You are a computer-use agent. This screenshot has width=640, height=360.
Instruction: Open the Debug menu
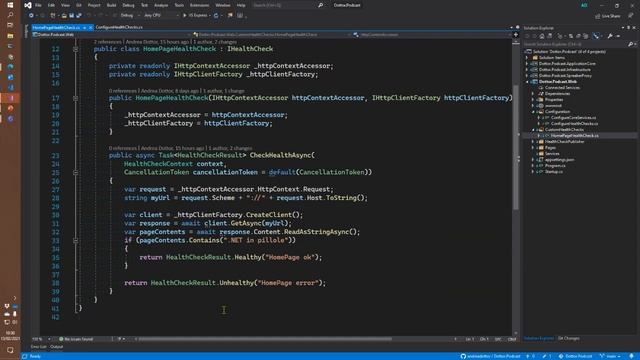pyautogui.click(x=128, y=5)
